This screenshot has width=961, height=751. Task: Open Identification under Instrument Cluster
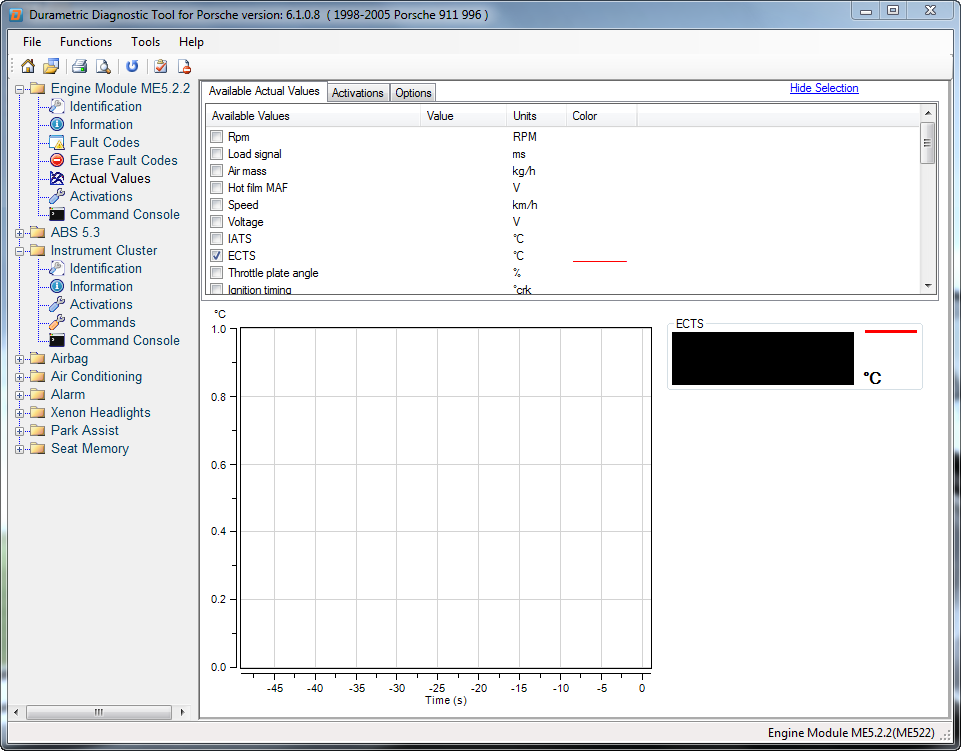pyautogui.click(x=105, y=269)
